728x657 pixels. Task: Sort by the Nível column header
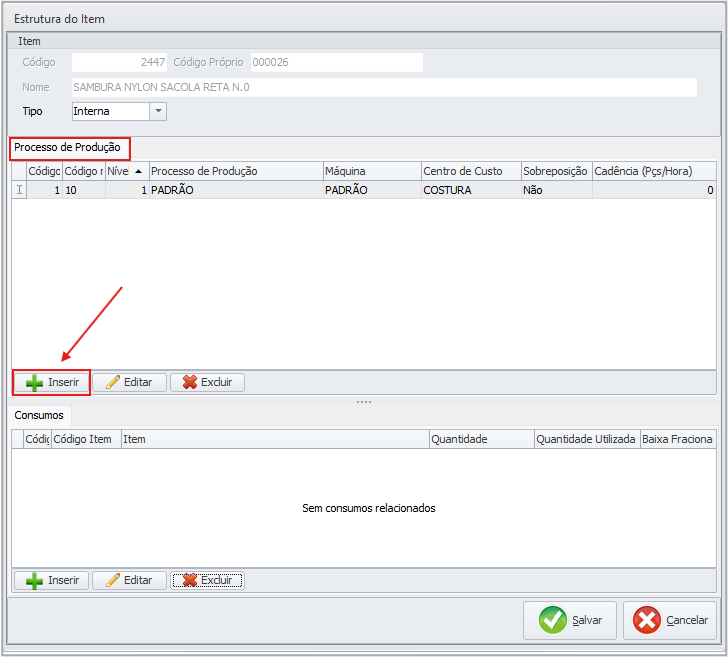(x=126, y=171)
